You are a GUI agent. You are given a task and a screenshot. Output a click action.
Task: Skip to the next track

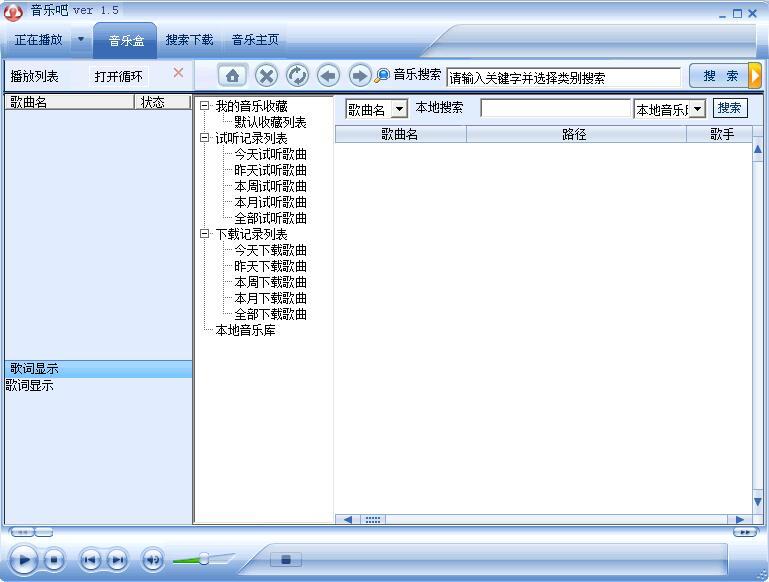tap(117, 559)
